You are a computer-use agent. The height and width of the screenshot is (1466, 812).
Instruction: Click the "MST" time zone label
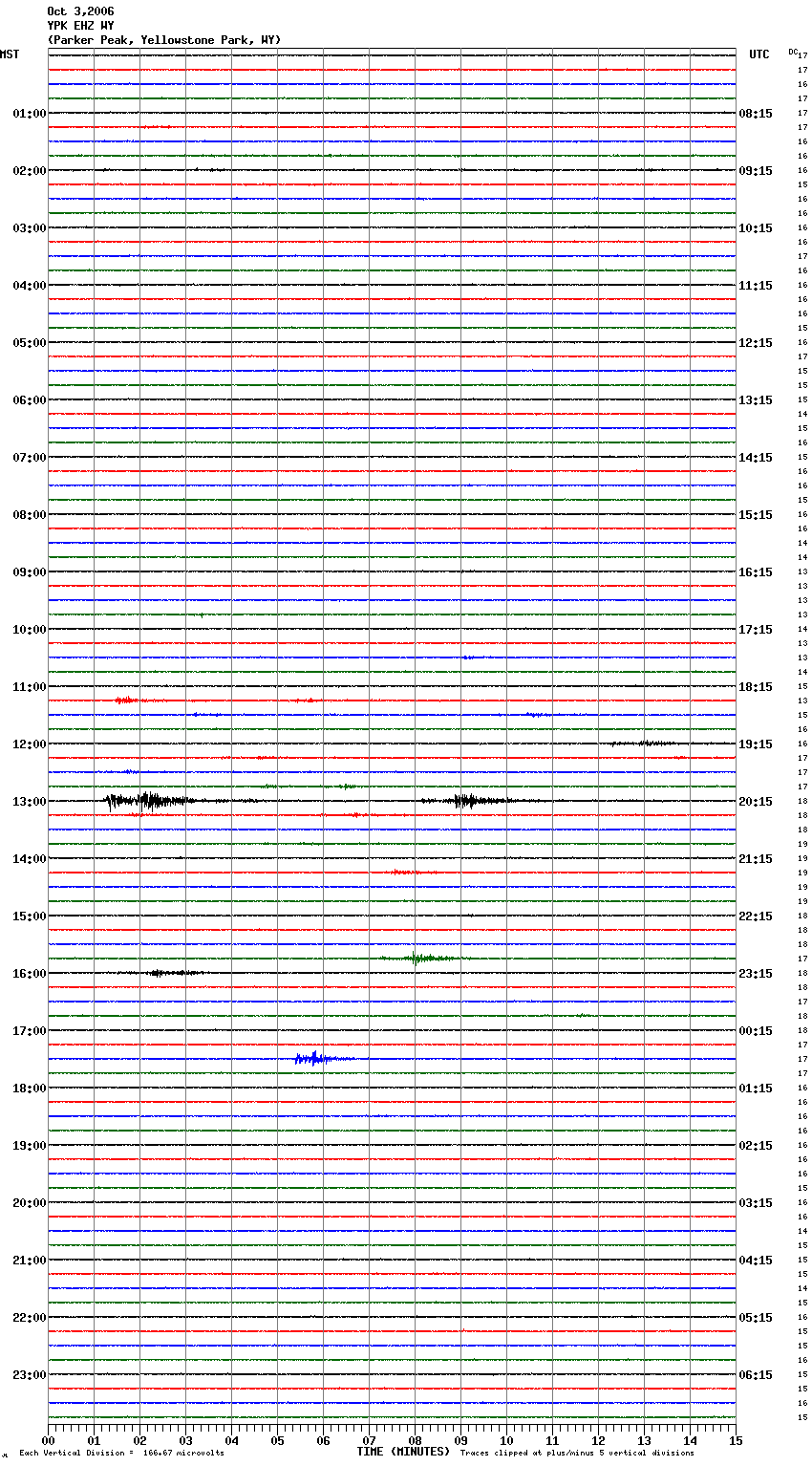tap(10, 54)
